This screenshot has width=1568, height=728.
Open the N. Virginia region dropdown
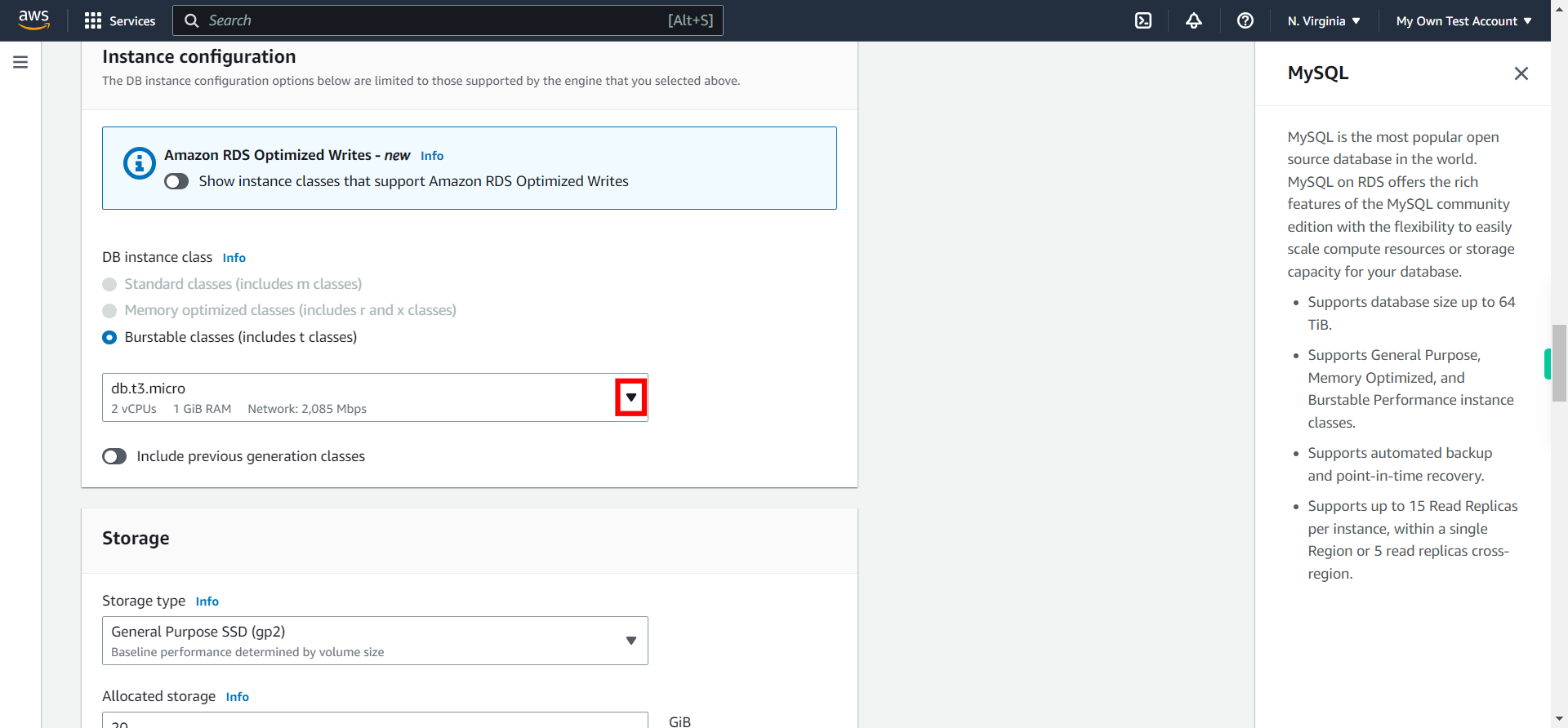(x=1324, y=21)
